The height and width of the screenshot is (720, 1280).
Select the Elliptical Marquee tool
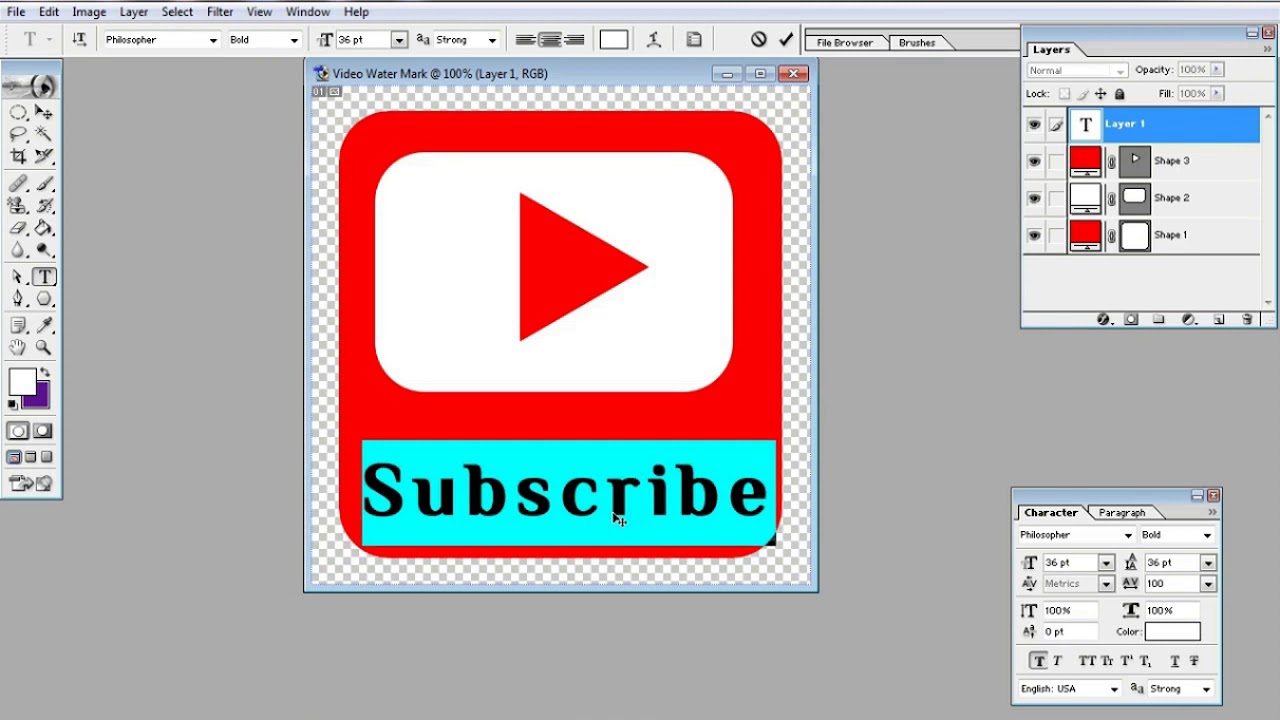(18, 112)
